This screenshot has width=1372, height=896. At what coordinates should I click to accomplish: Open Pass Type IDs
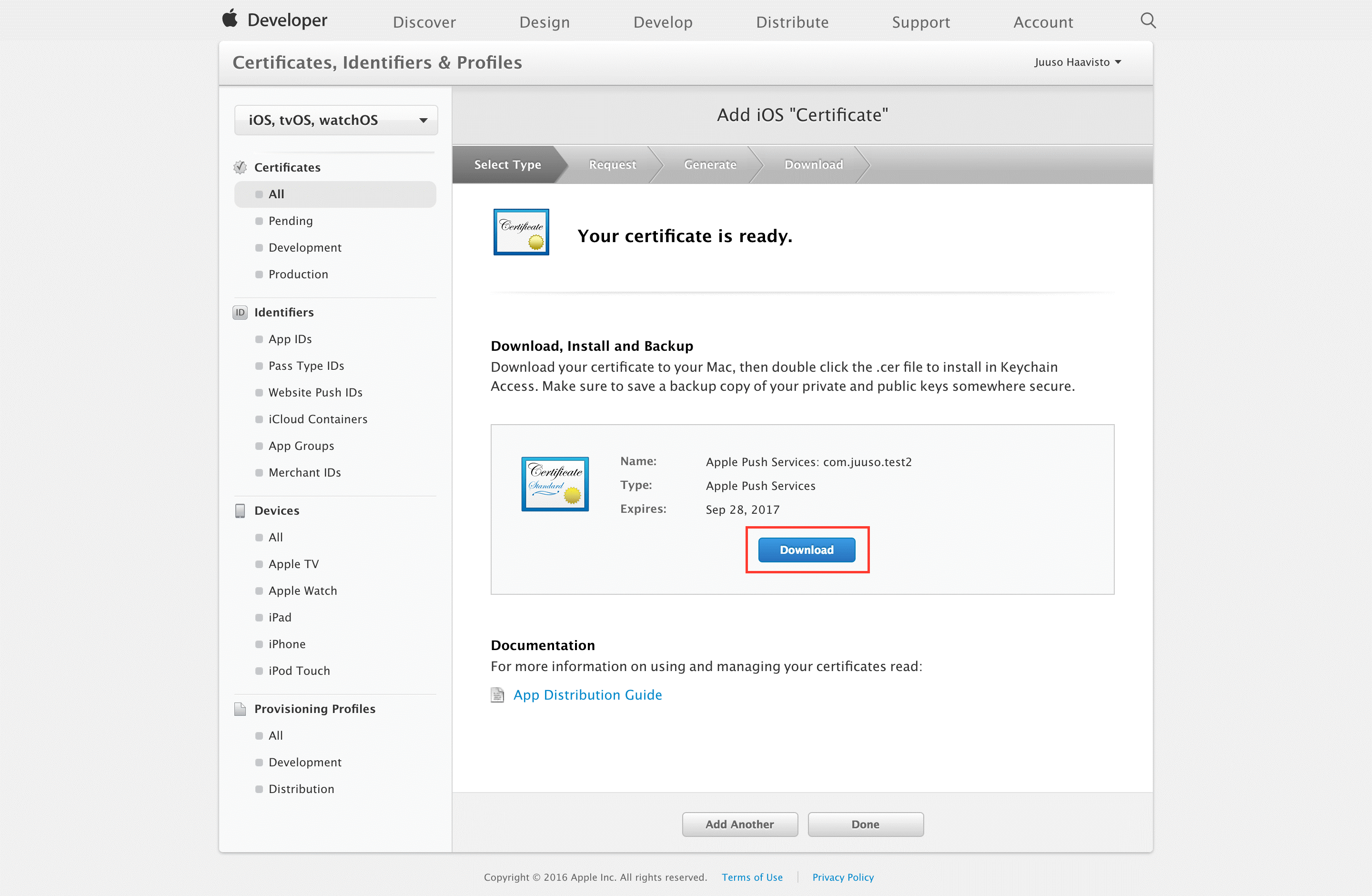(306, 366)
